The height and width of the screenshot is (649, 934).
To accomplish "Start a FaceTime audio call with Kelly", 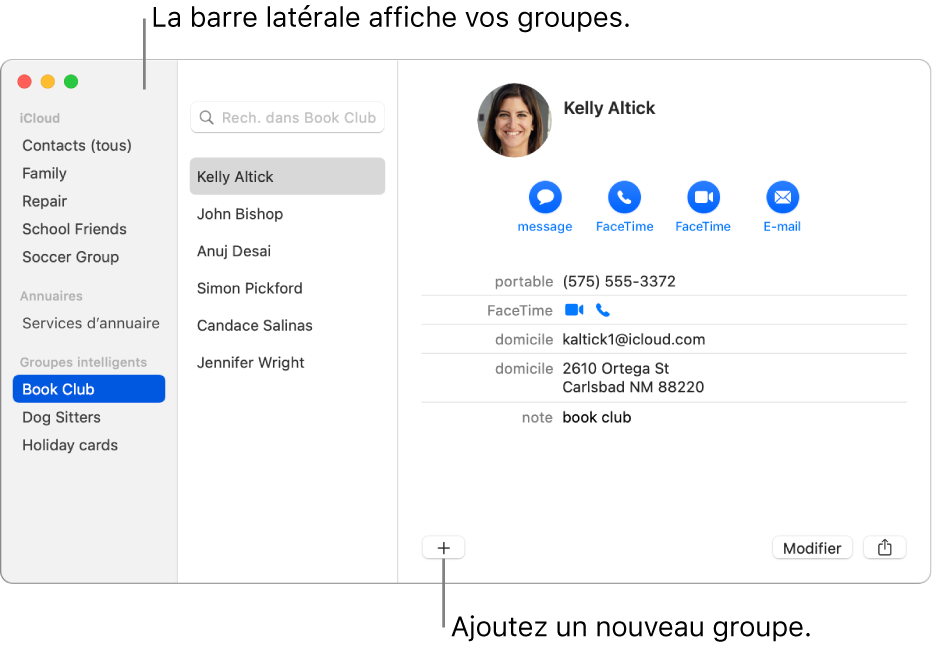I will point(624,197).
